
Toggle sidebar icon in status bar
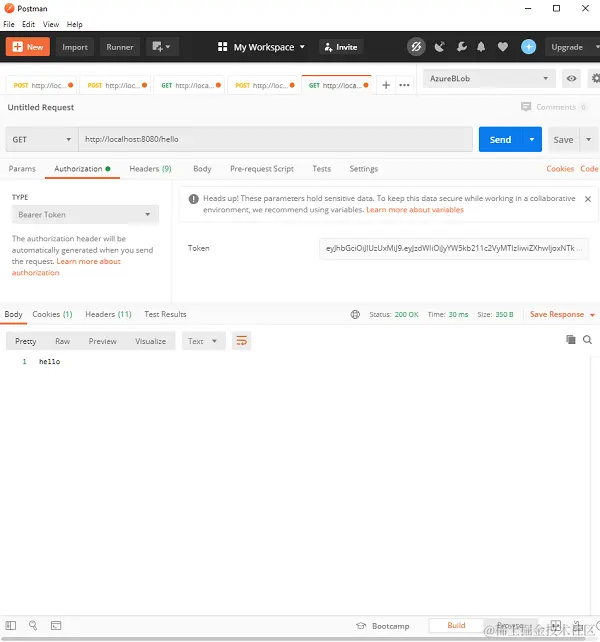pyautogui.click(x=11, y=625)
